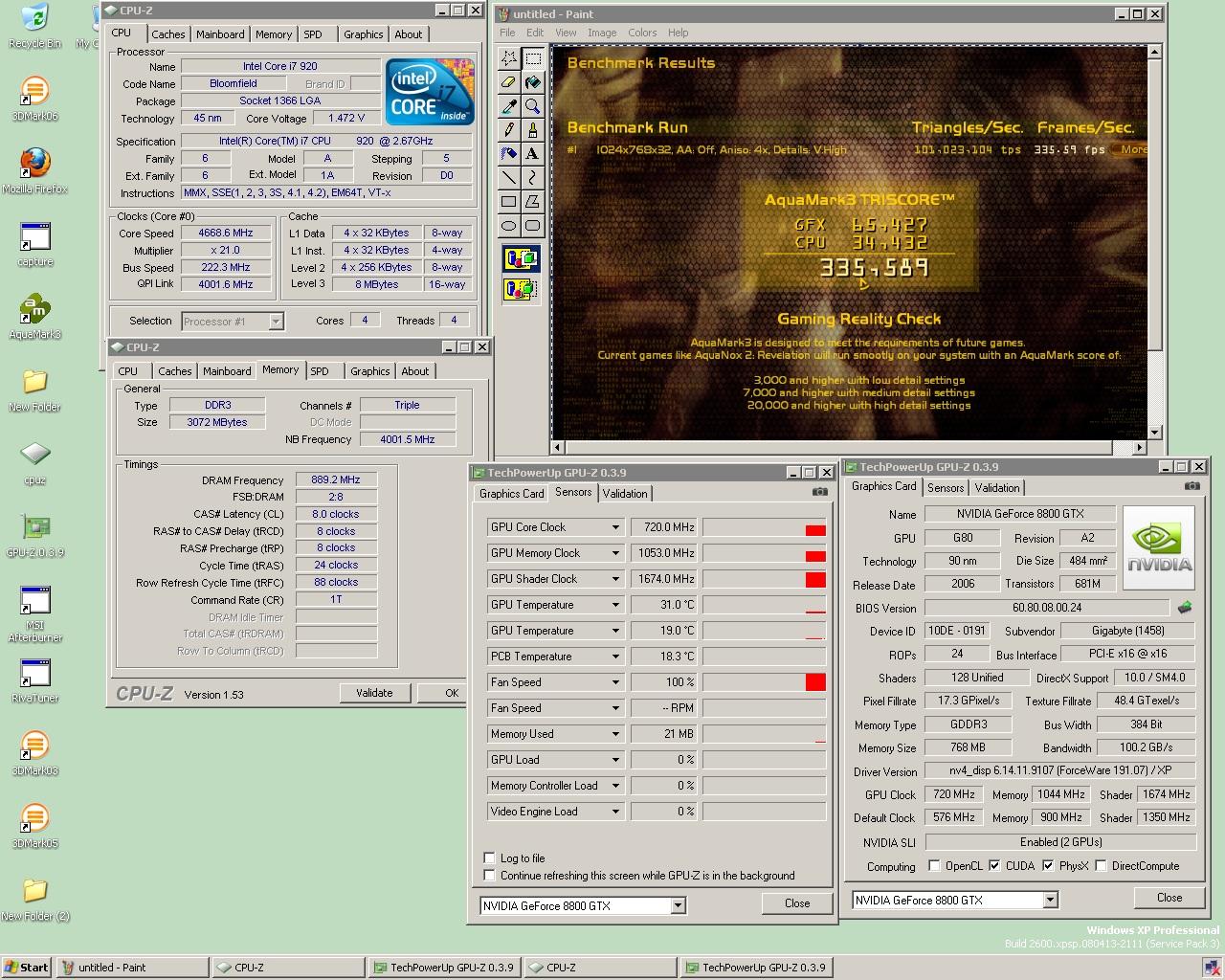
Task: Click the camera icon in GPU-Z Graphics Card window
Action: click(x=1192, y=486)
